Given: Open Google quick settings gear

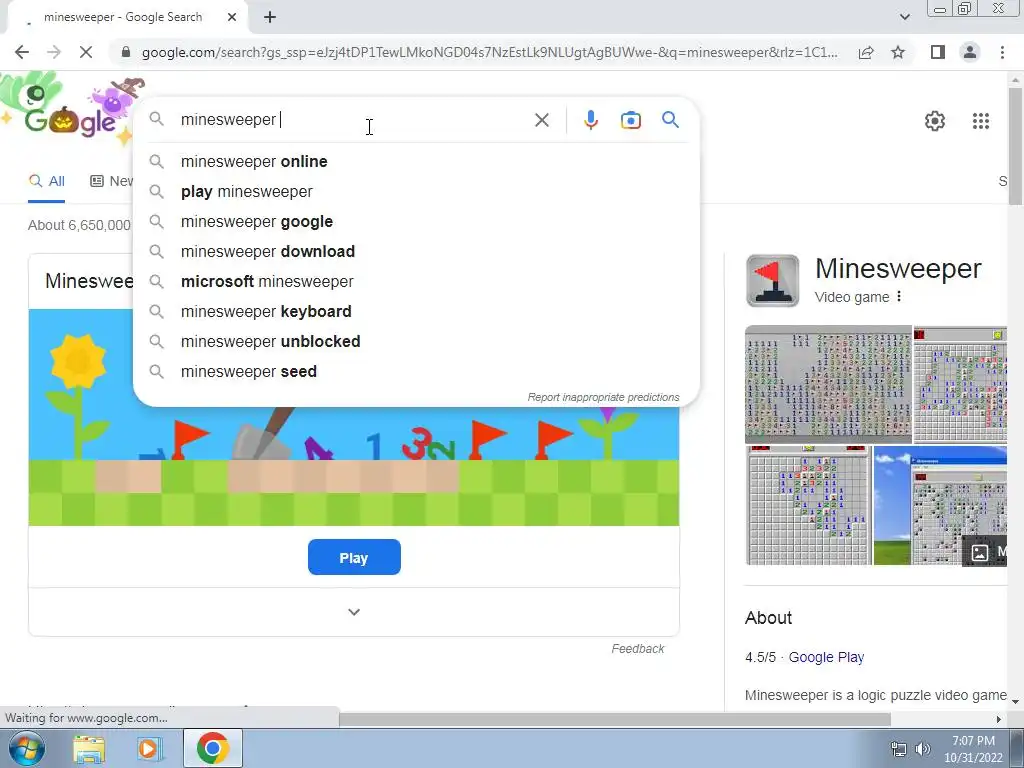Looking at the screenshot, I should pyautogui.click(x=935, y=121).
